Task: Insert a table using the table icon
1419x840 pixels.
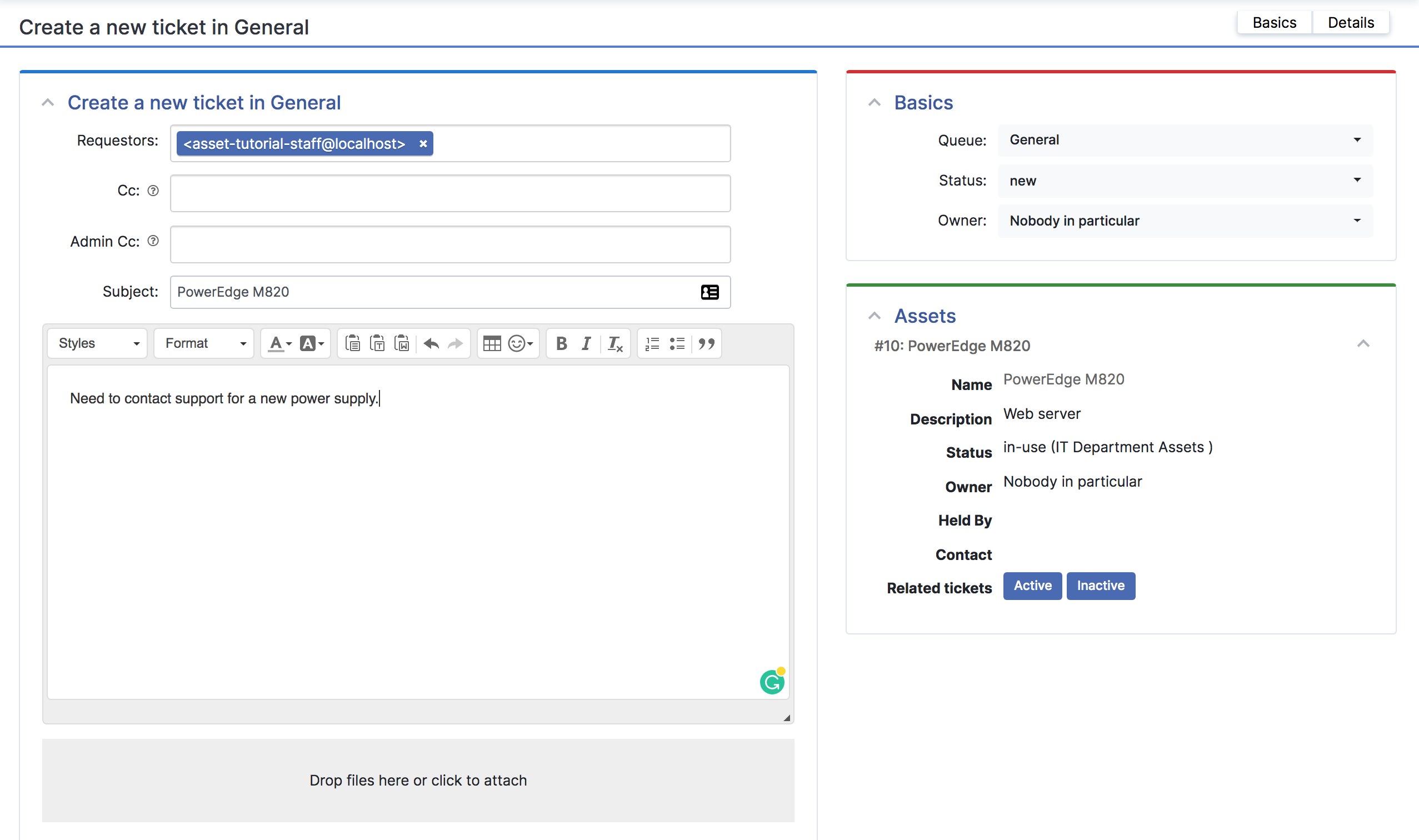Action: pos(492,343)
